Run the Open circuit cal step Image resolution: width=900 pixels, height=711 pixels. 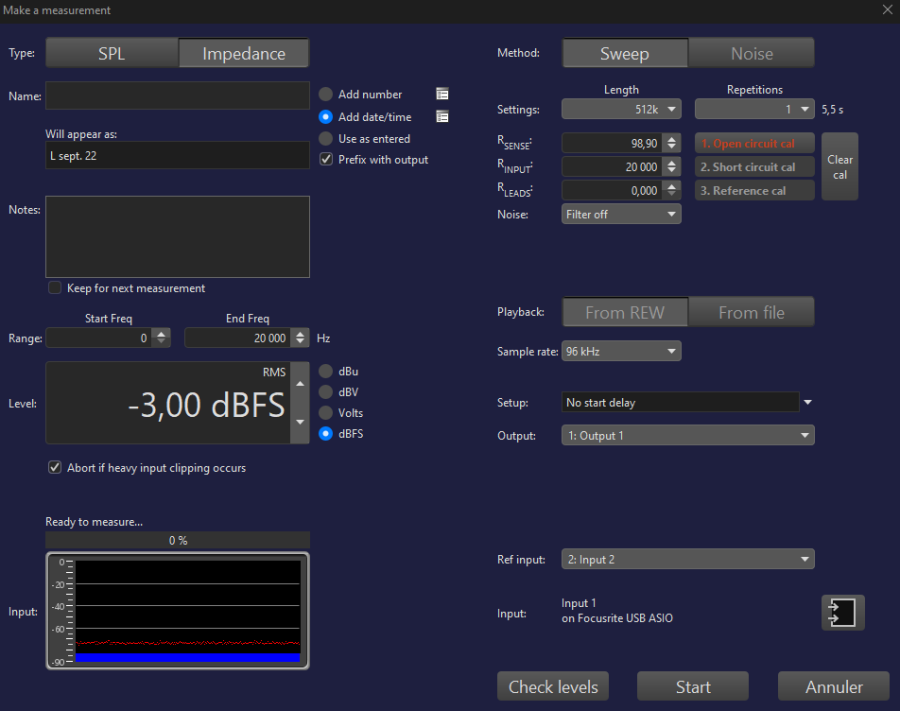click(754, 143)
